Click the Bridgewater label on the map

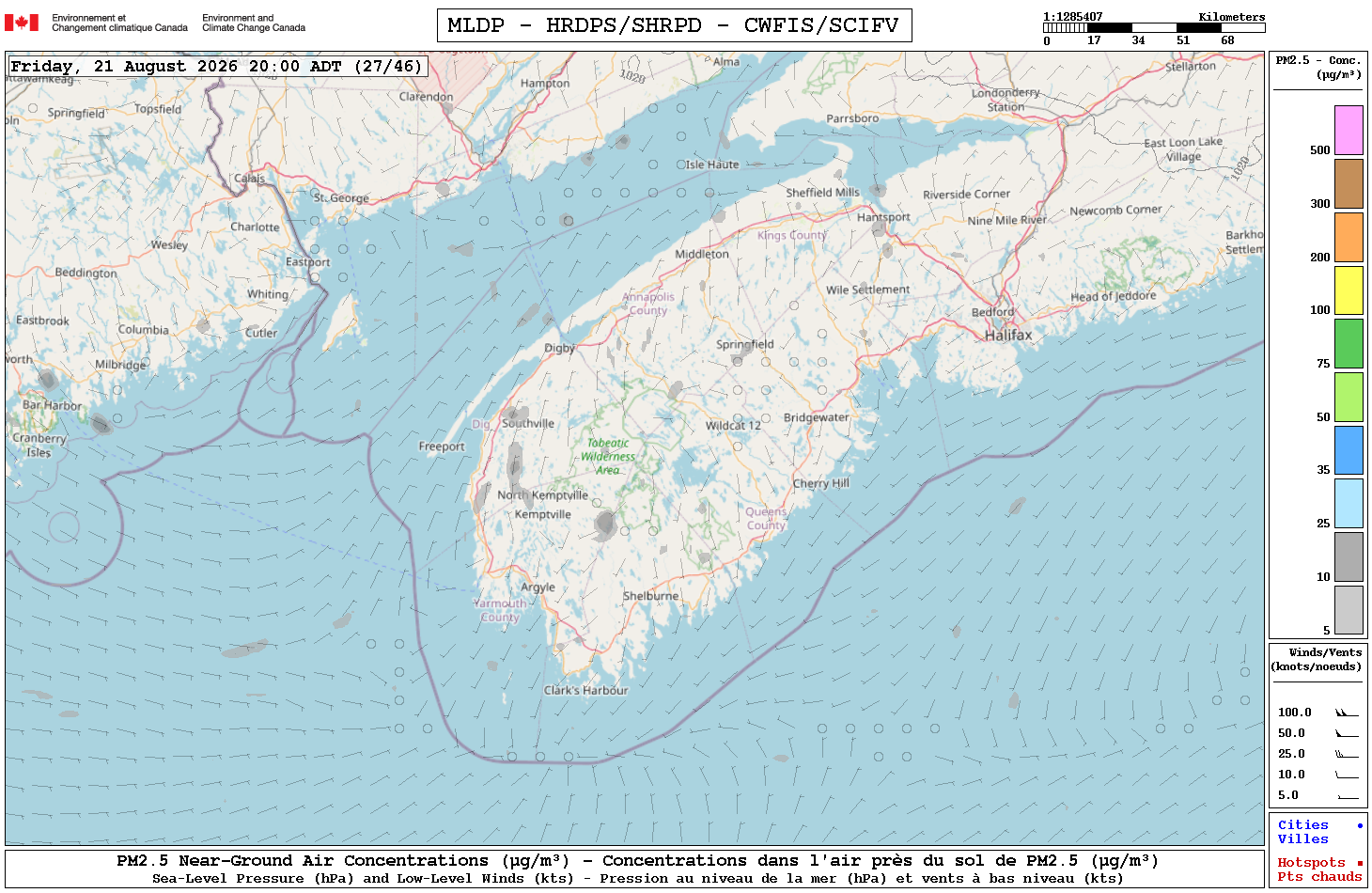(816, 417)
